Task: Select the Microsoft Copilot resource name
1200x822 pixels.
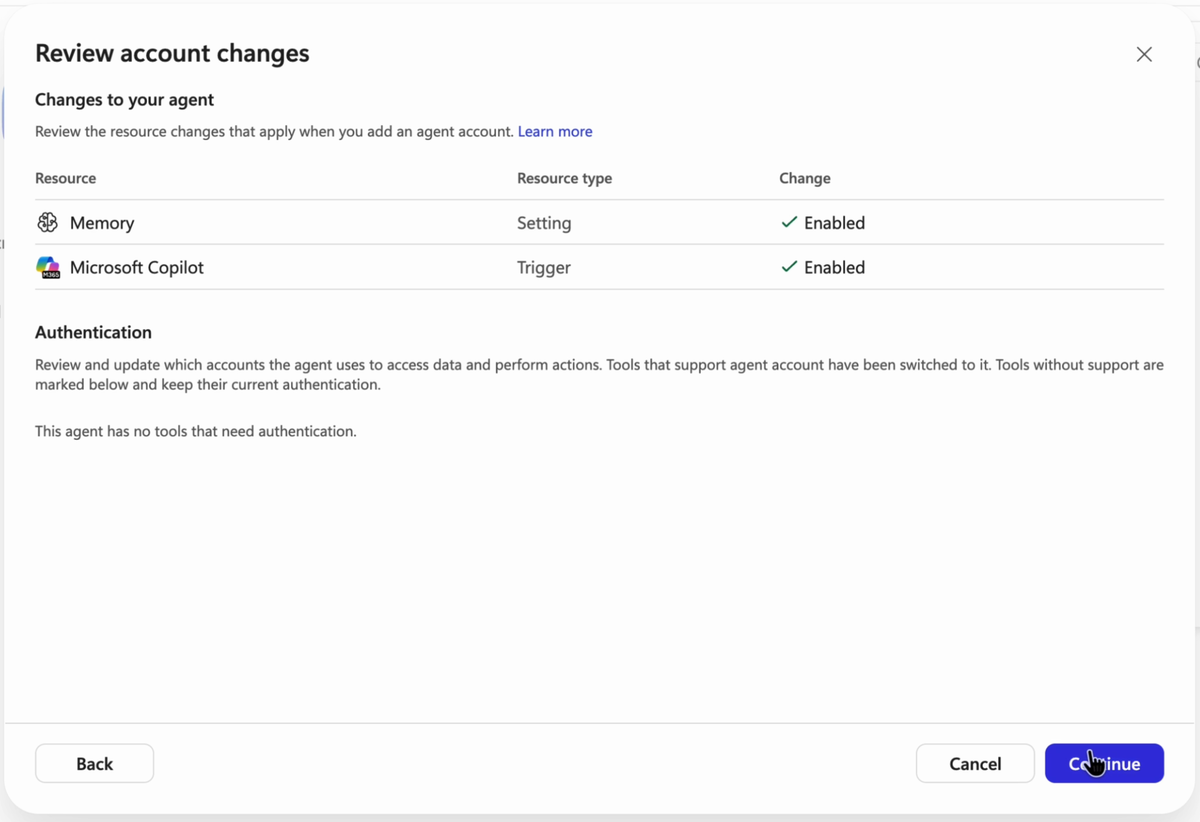Action: point(137,267)
